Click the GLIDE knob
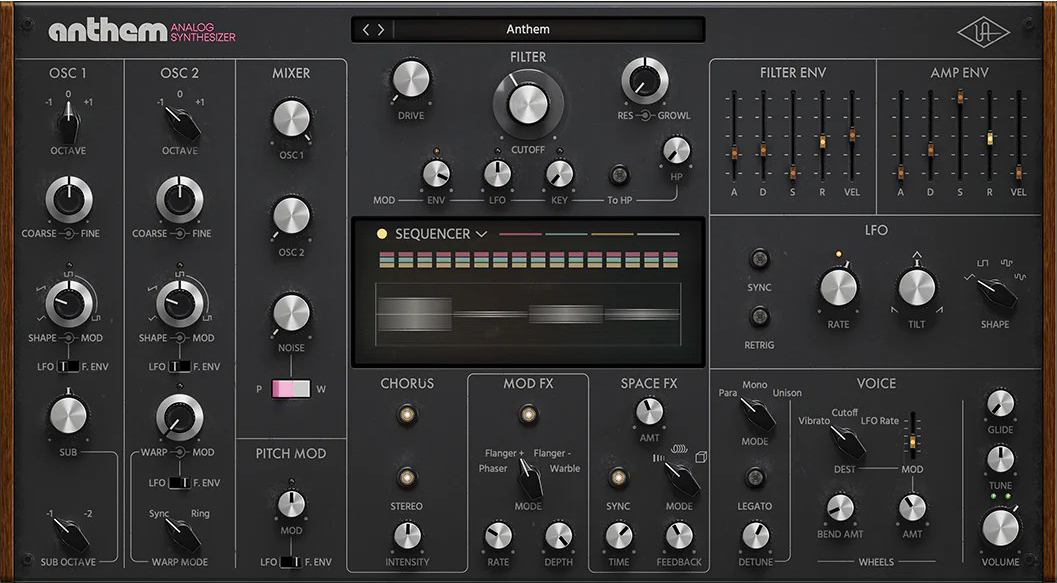The image size is (1057, 583). click(x=1000, y=403)
